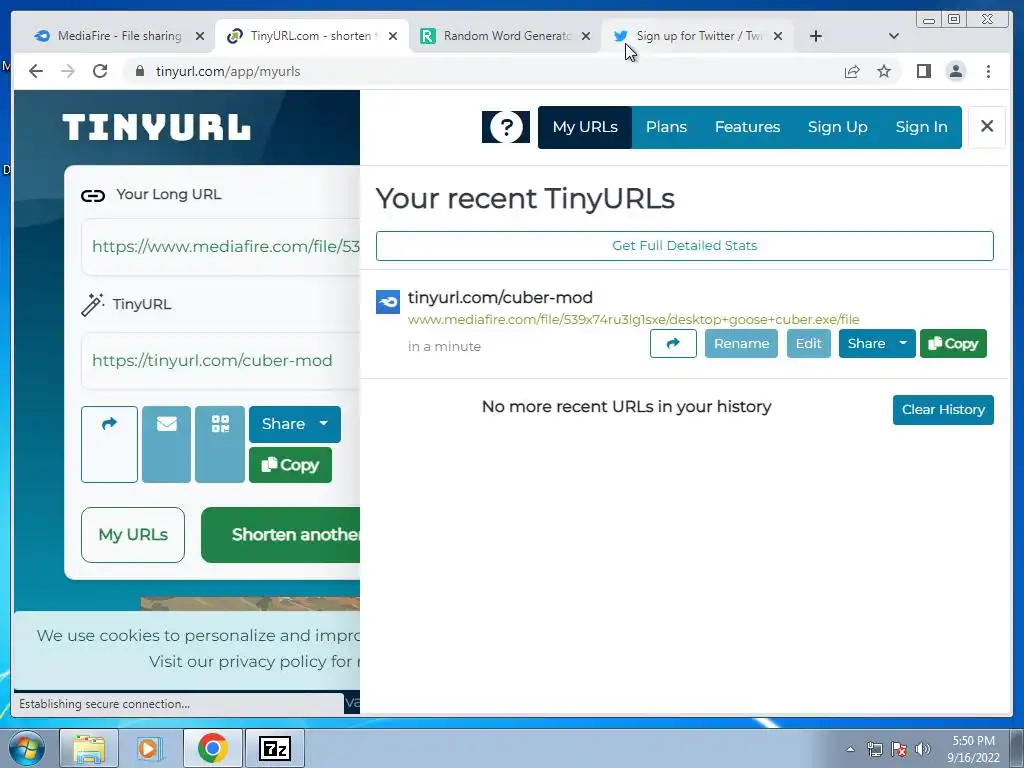
Task: Click the TinyURL help question mark icon
Action: (506, 127)
